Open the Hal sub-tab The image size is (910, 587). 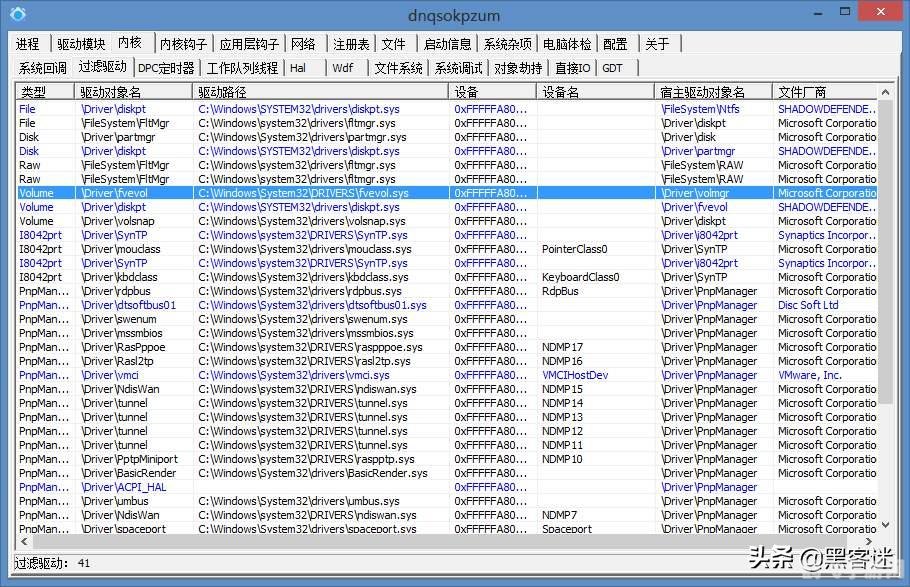pyautogui.click(x=298, y=68)
